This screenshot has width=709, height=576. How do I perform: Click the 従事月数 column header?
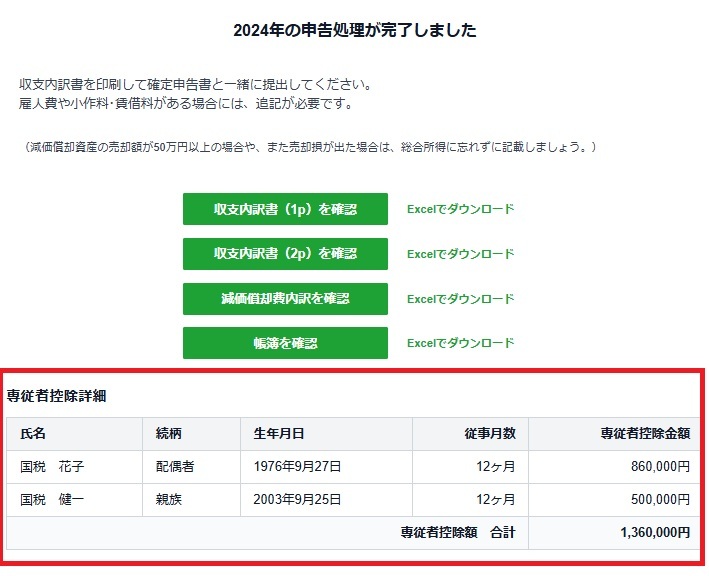(x=490, y=434)
